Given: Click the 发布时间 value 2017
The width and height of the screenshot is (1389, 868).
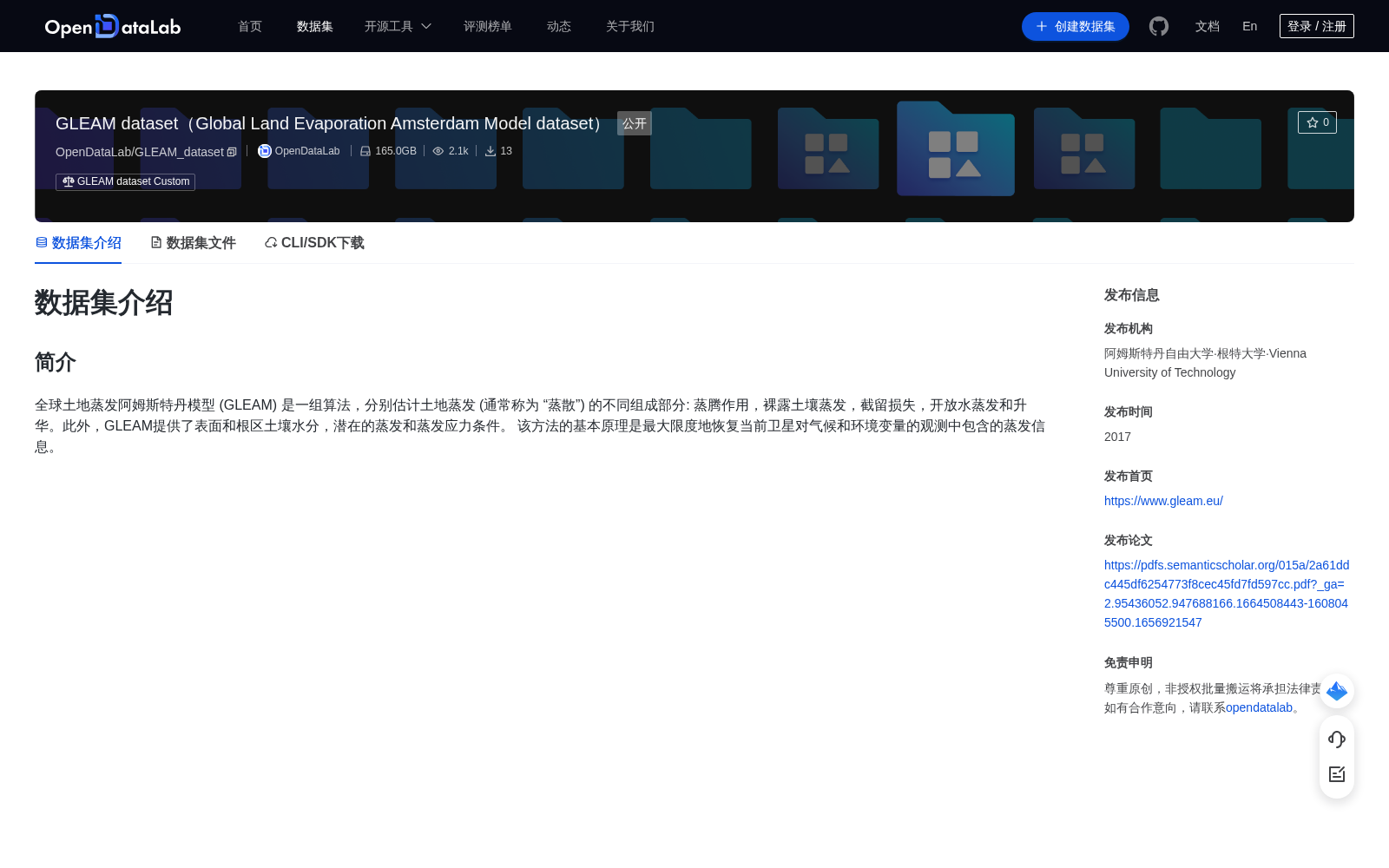Looking at the screenshot, I should pyautogui.click(x=1117, y=437).
